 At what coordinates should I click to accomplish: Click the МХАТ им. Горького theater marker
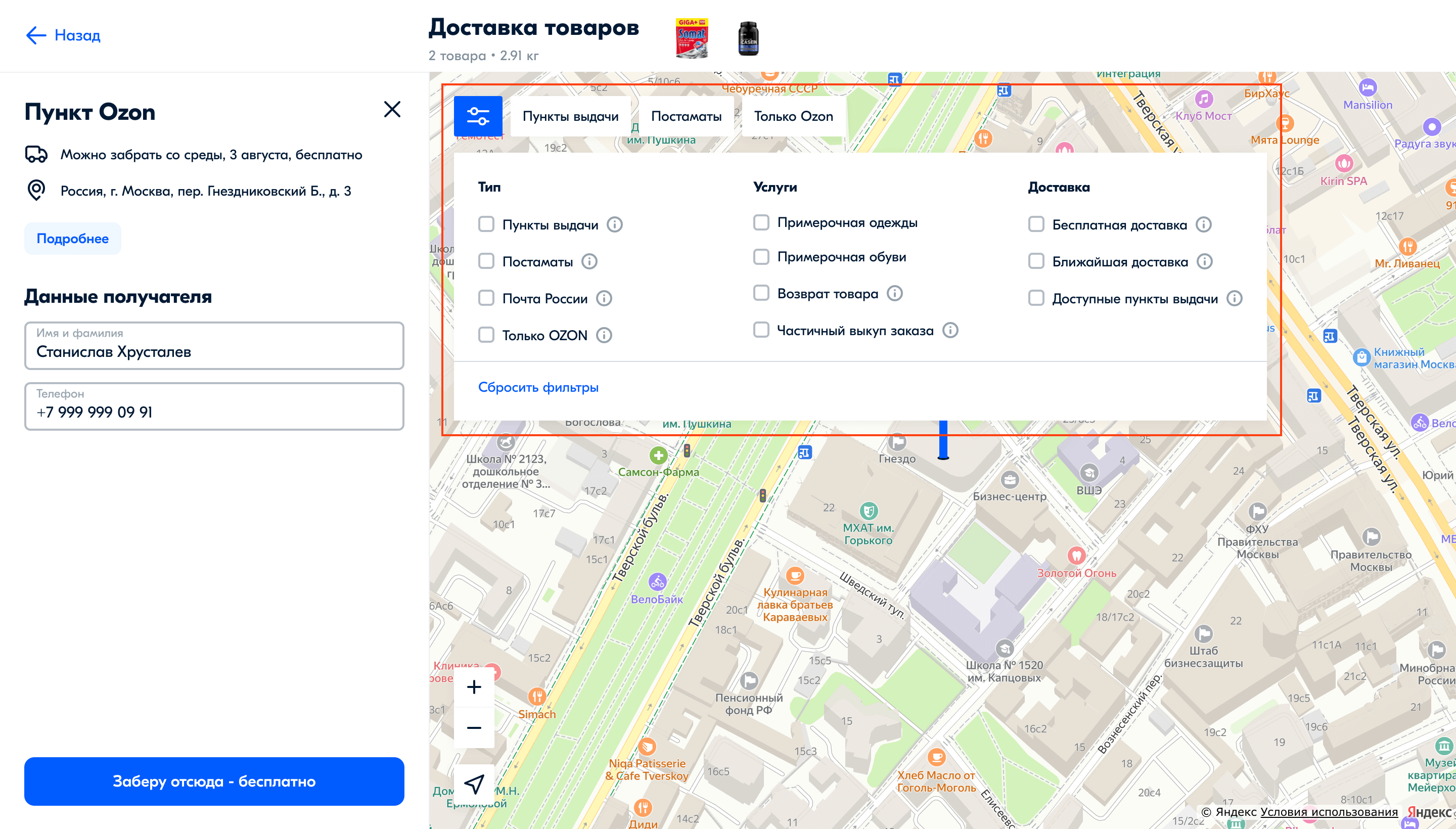point(869,511)
